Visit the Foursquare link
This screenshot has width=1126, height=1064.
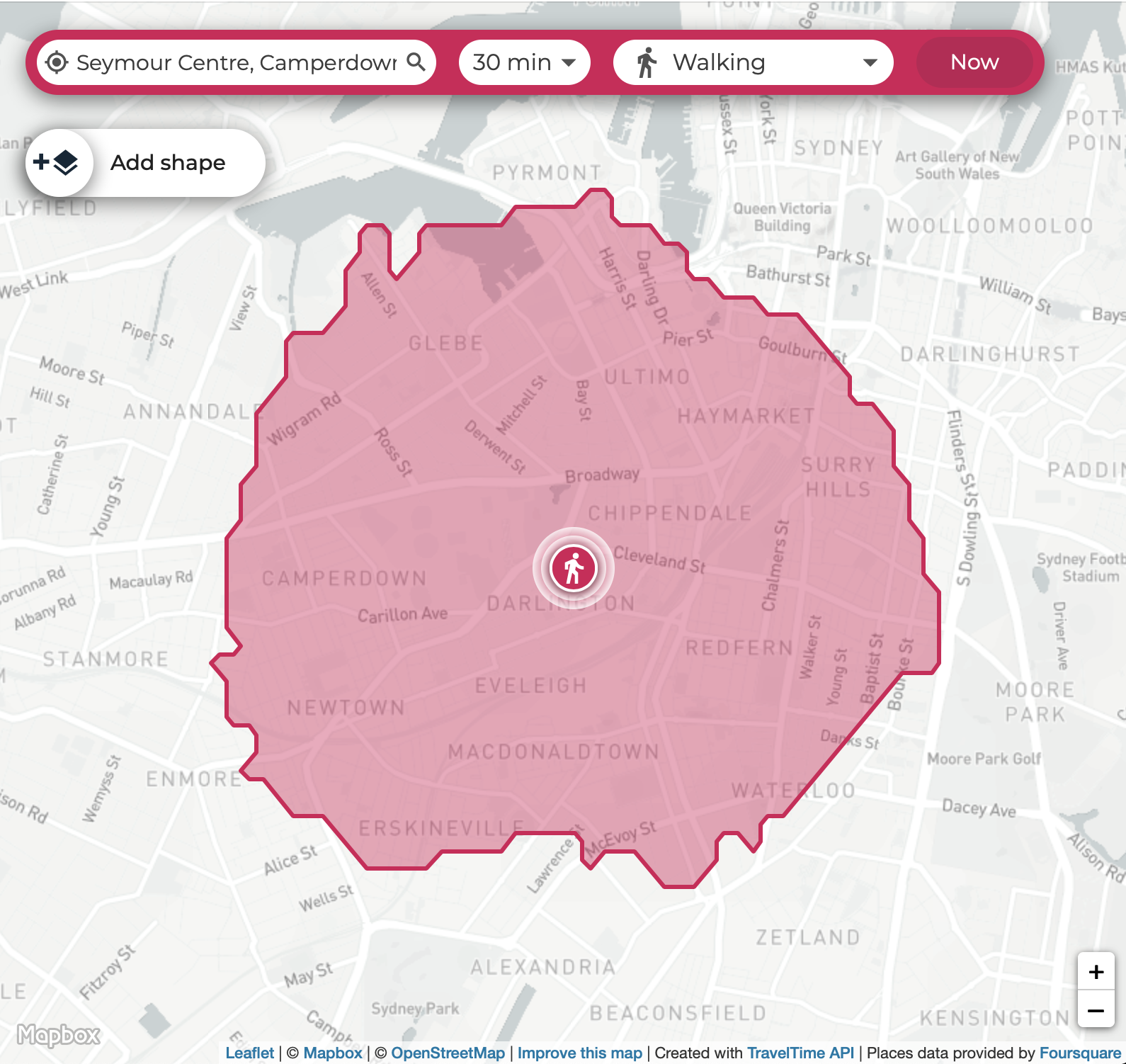click(x=1079, y=1053)
